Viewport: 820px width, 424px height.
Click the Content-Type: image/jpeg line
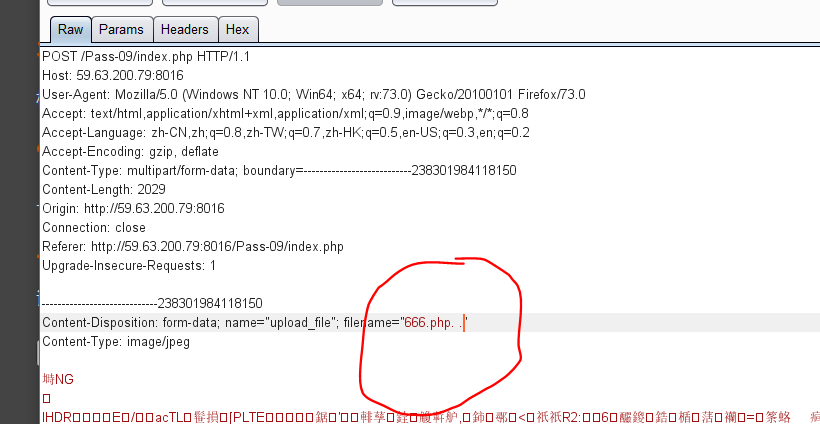tap(116, 342)
